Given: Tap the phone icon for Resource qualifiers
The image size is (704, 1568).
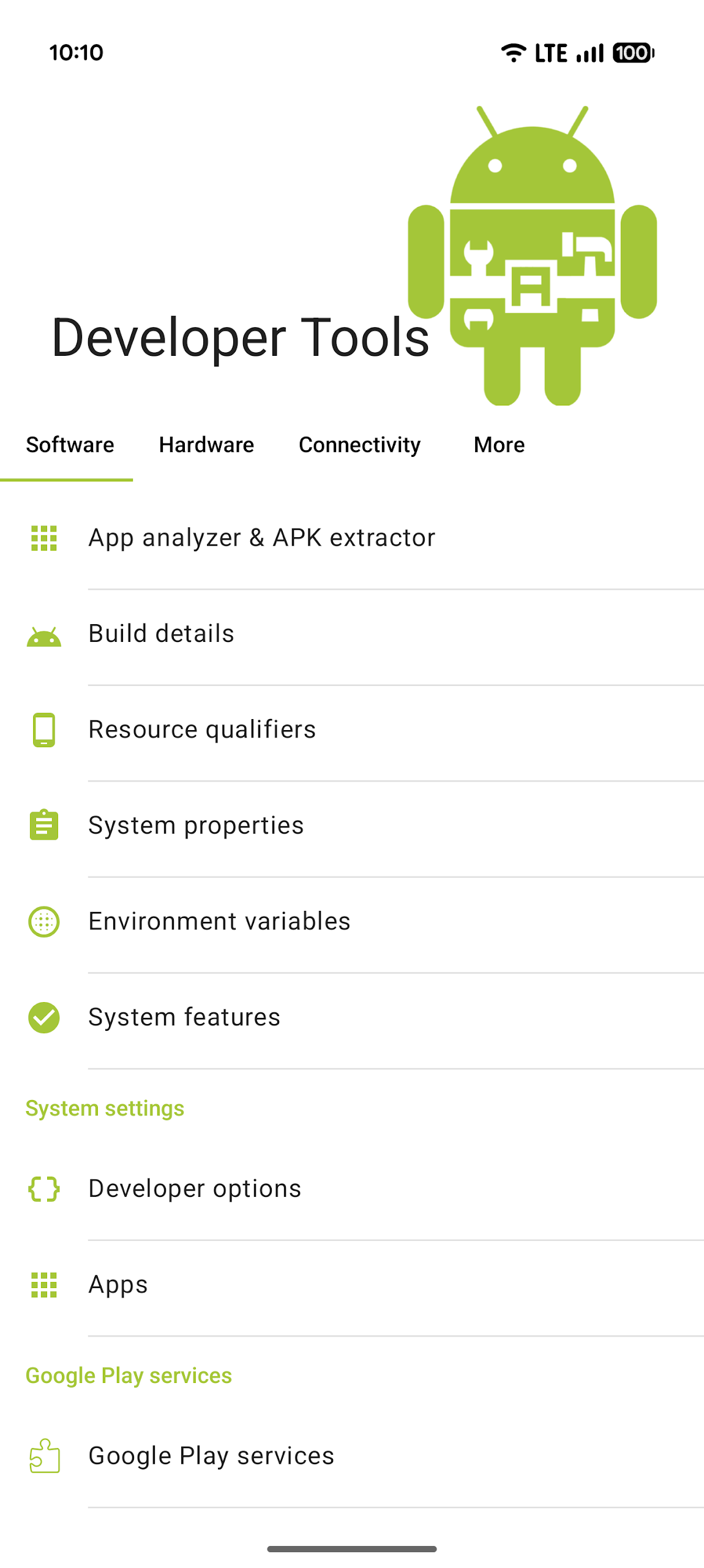Looking at the screenshot, I should (x=43, y=729).
